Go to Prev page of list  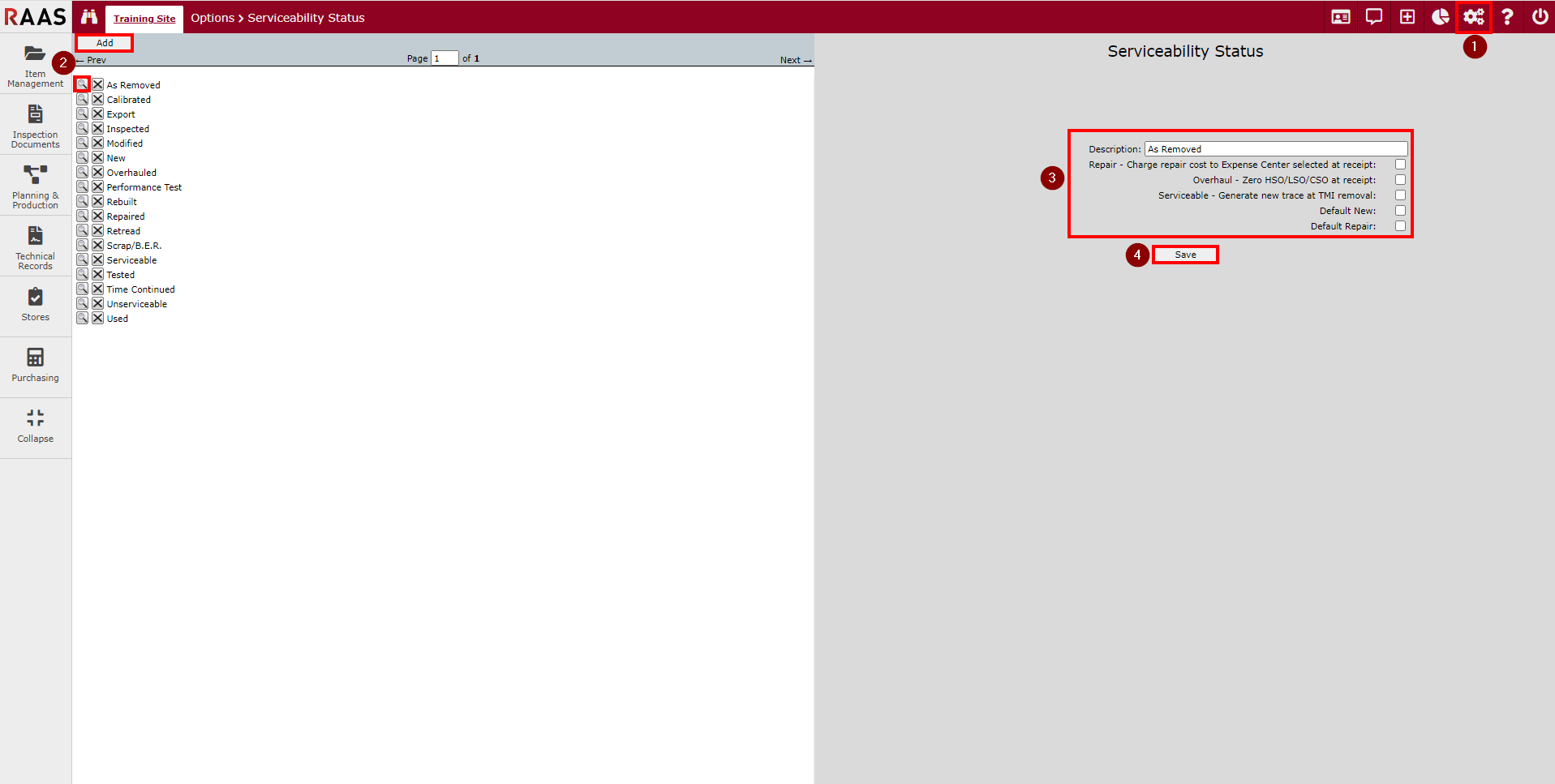pyautogui.click(x=92, y=60)
